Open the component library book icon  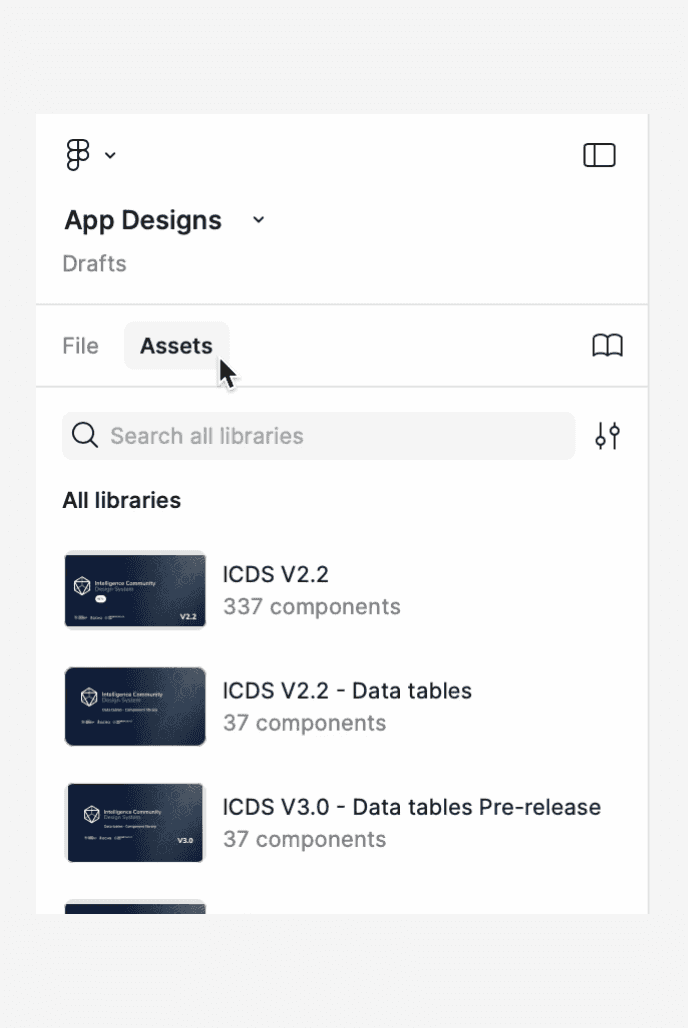pos(609,345)
